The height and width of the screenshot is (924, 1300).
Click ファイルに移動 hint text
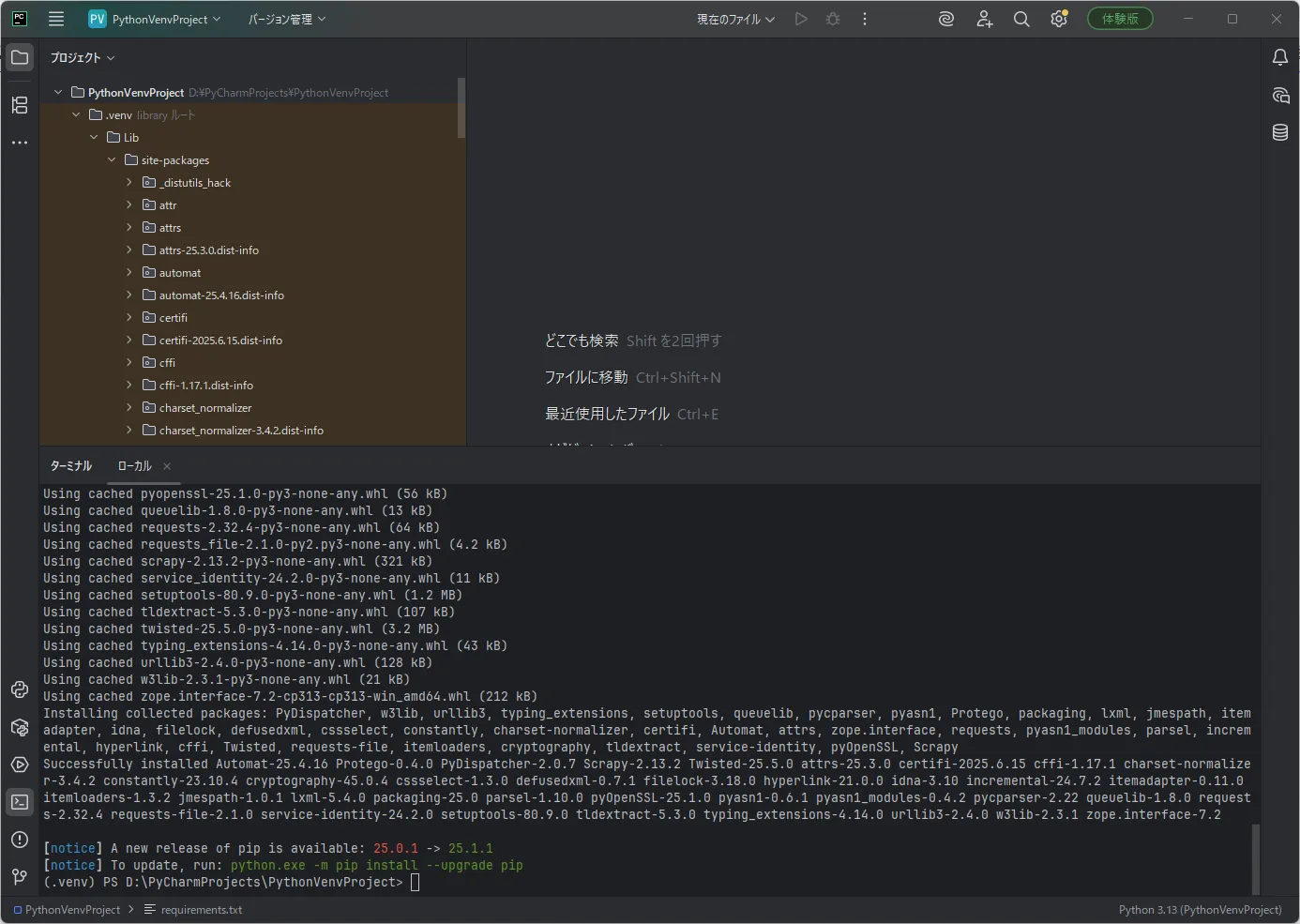click(586, 377)
